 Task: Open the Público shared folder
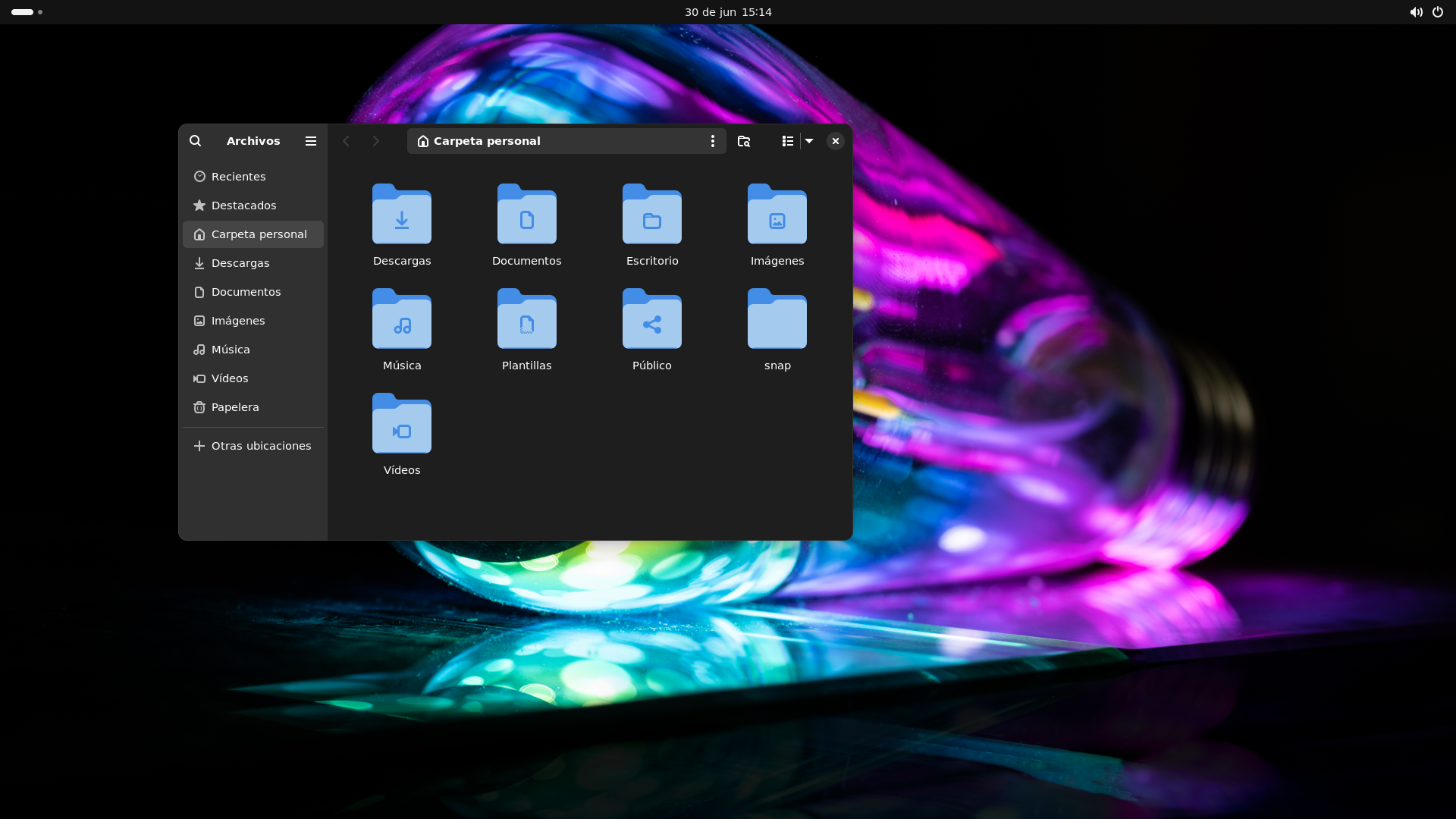point(652,319)
